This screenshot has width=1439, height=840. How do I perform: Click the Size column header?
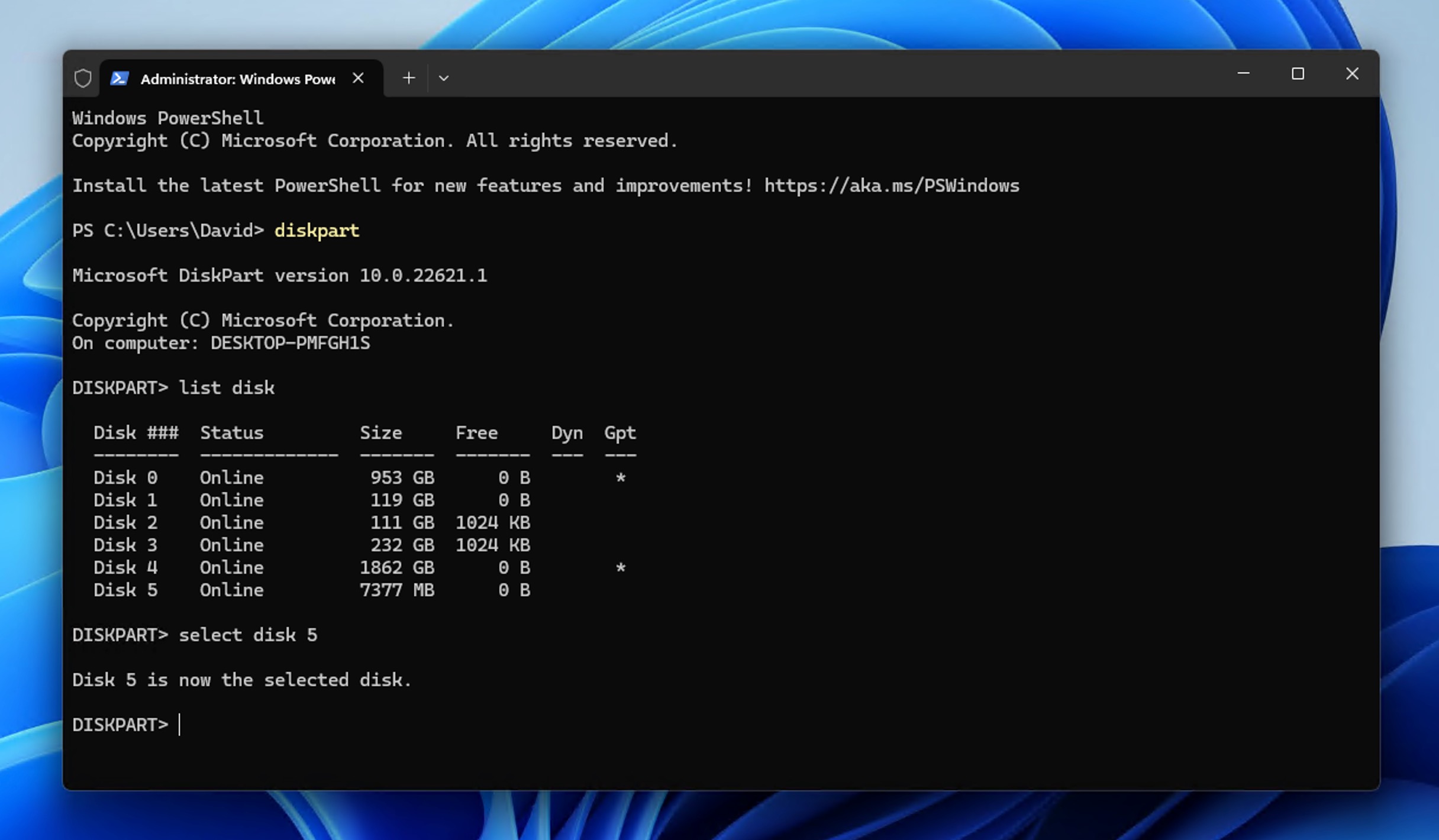pos(380,432)
